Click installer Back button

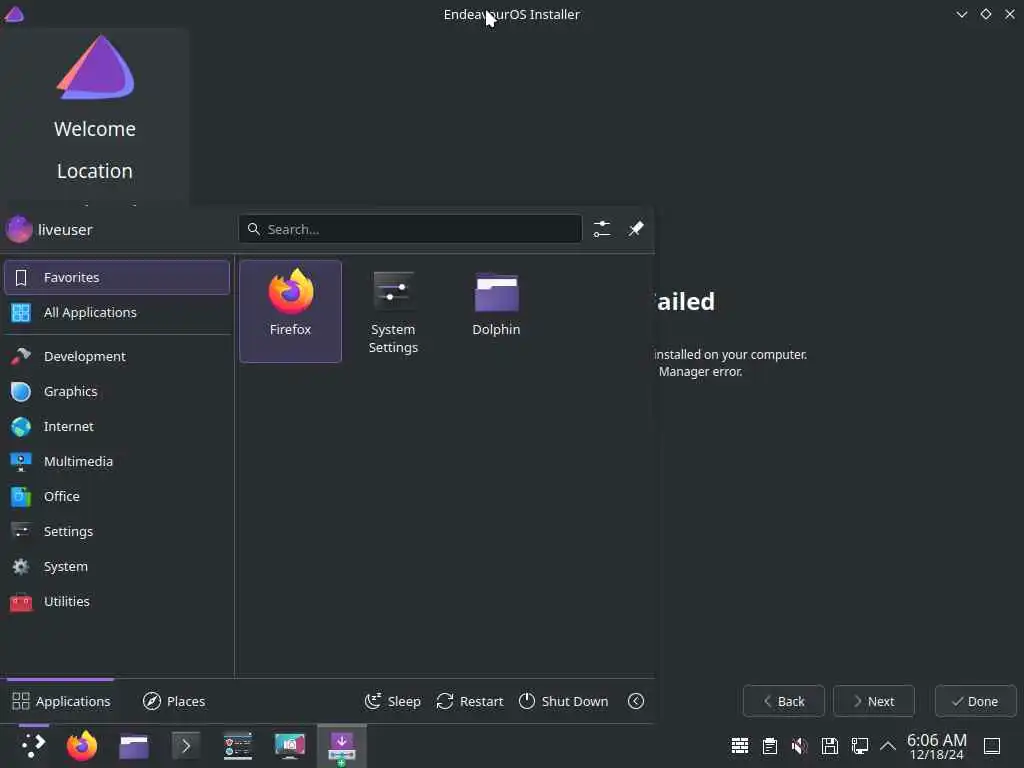(x=784, y=701)
